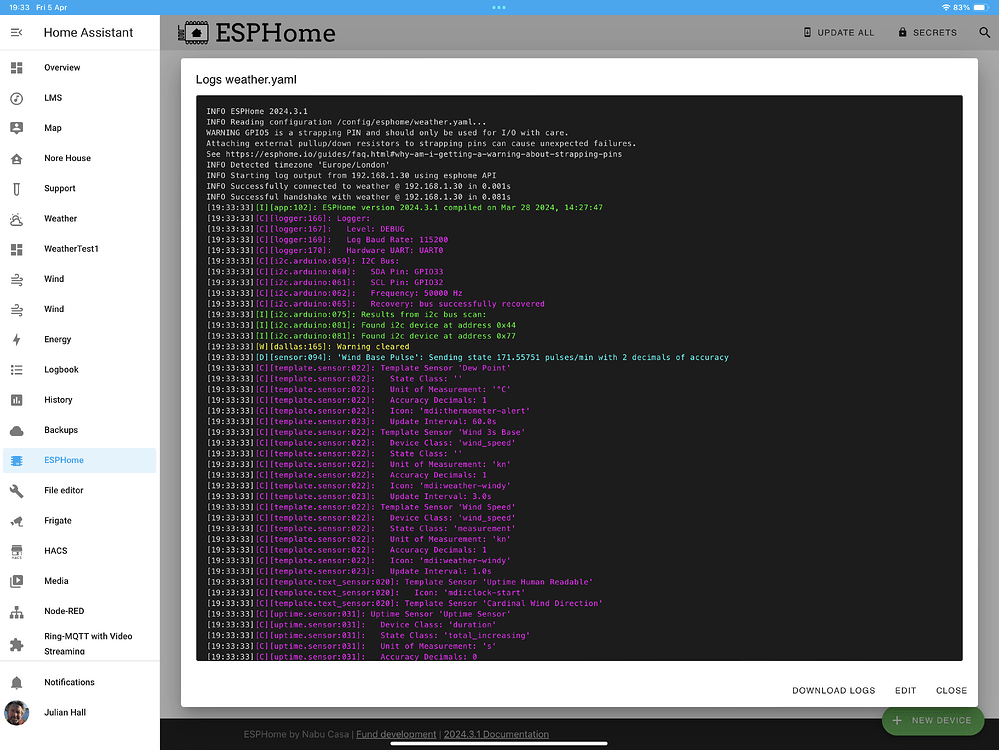The width and height of the screenshot is (999, 750).
Task: Collapse the sidebar using the hamburger icon
Action: [x=16, y=32]
